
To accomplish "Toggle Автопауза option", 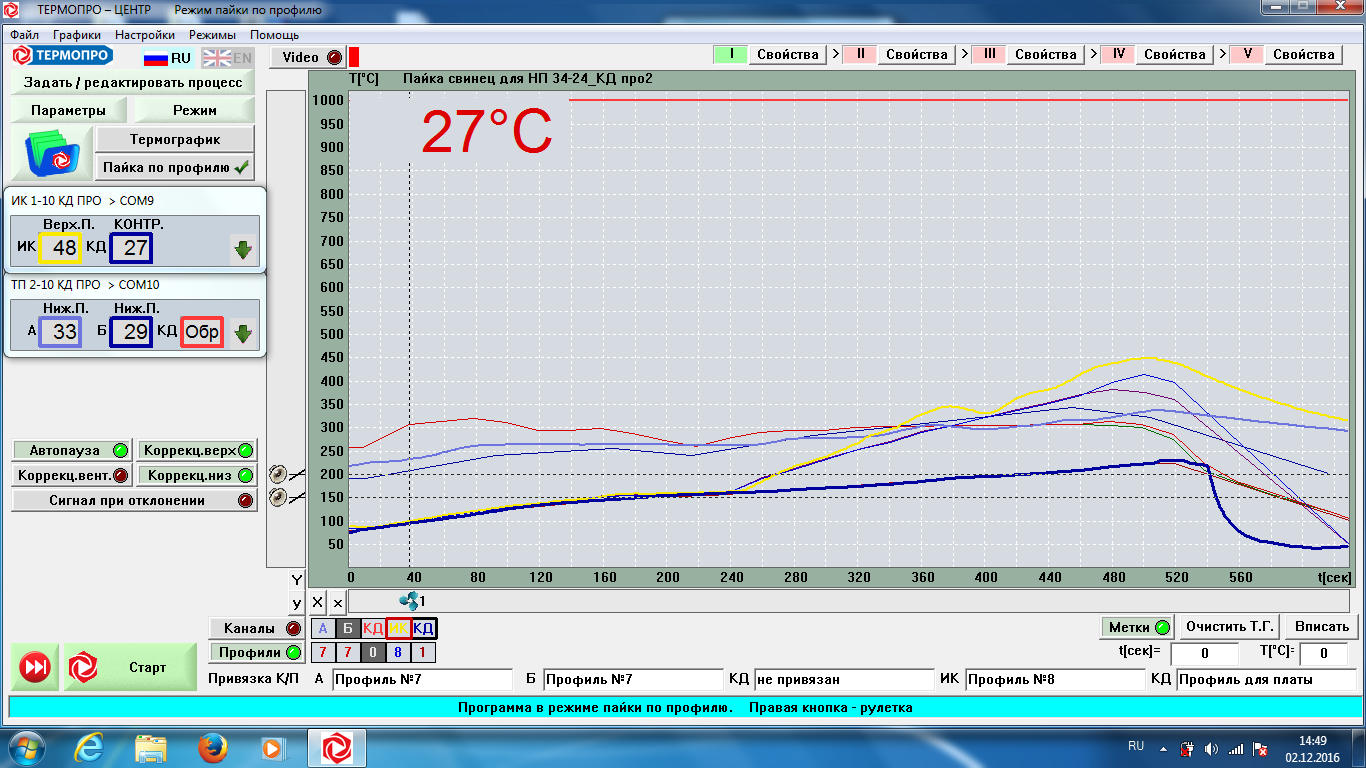I will click(72, 450).
